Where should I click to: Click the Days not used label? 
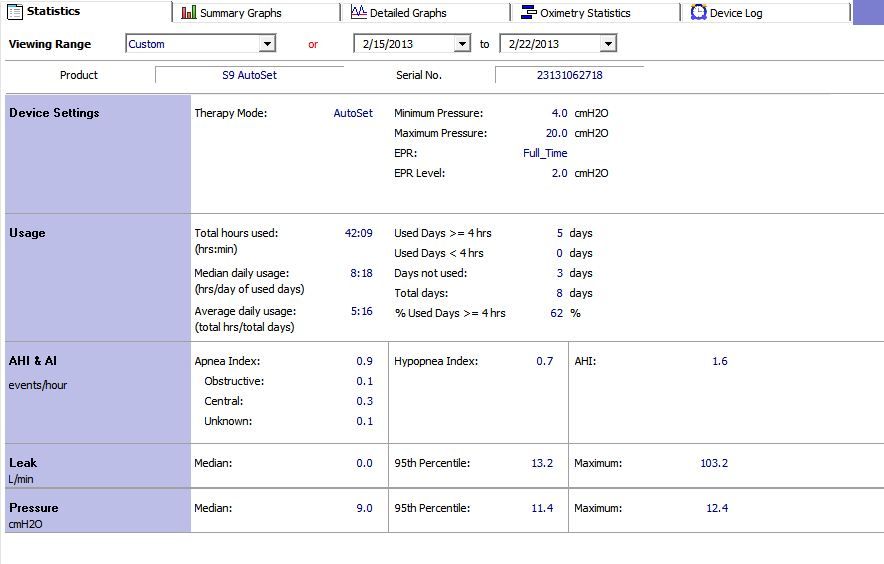pos(430,273)
